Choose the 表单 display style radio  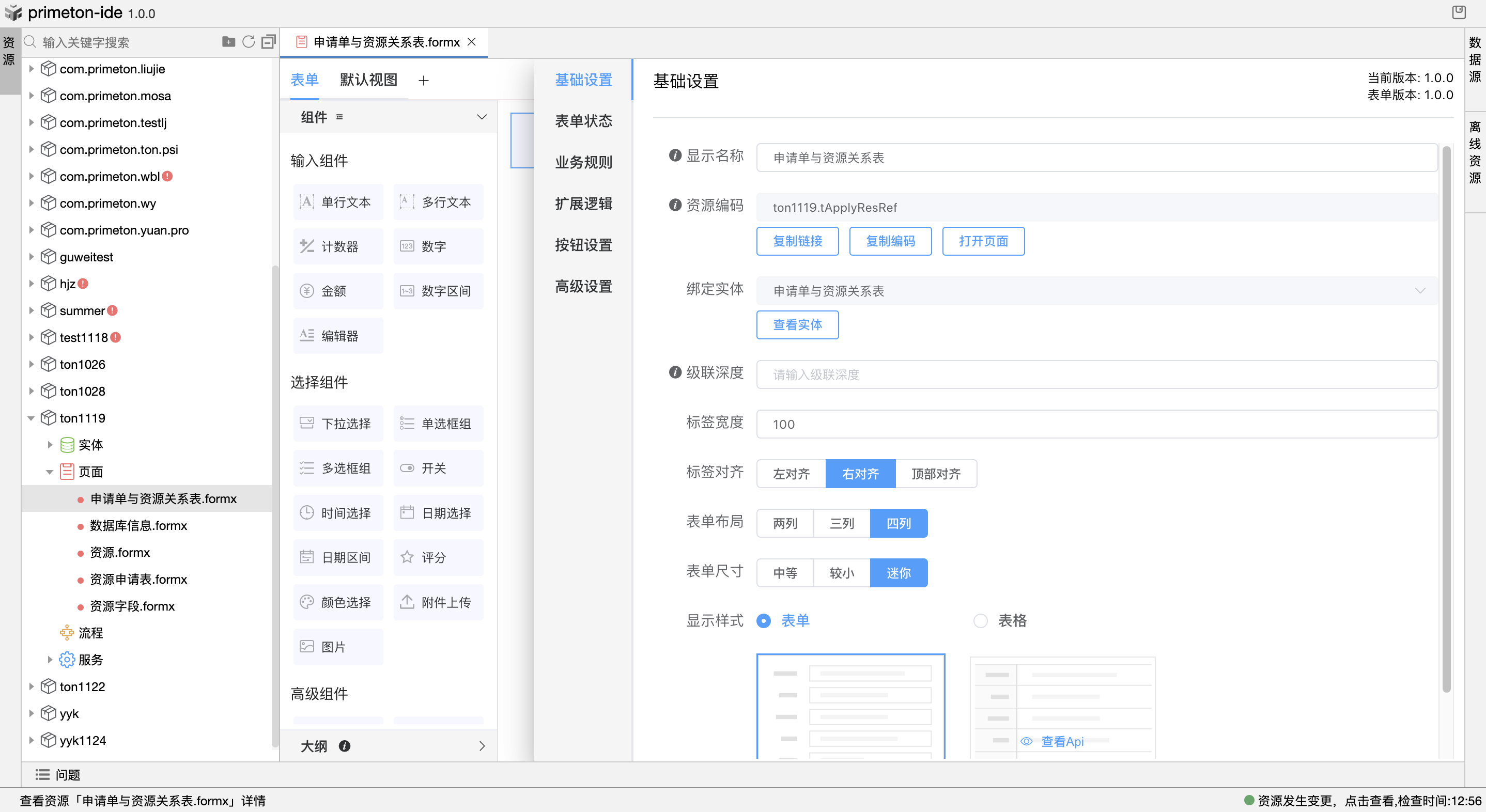[763, 620]
